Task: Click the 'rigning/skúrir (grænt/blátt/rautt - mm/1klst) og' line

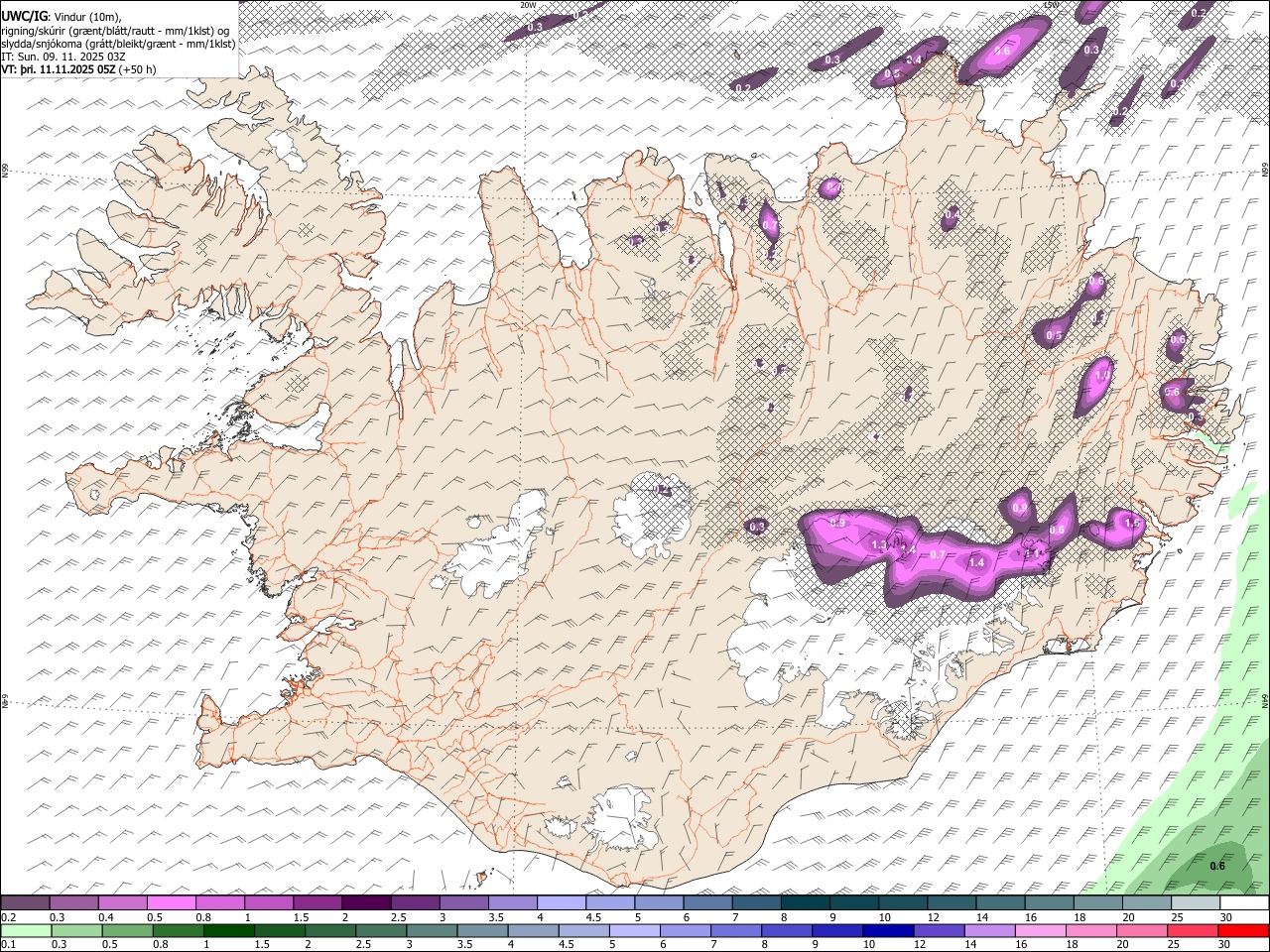Action: (115, 30)
